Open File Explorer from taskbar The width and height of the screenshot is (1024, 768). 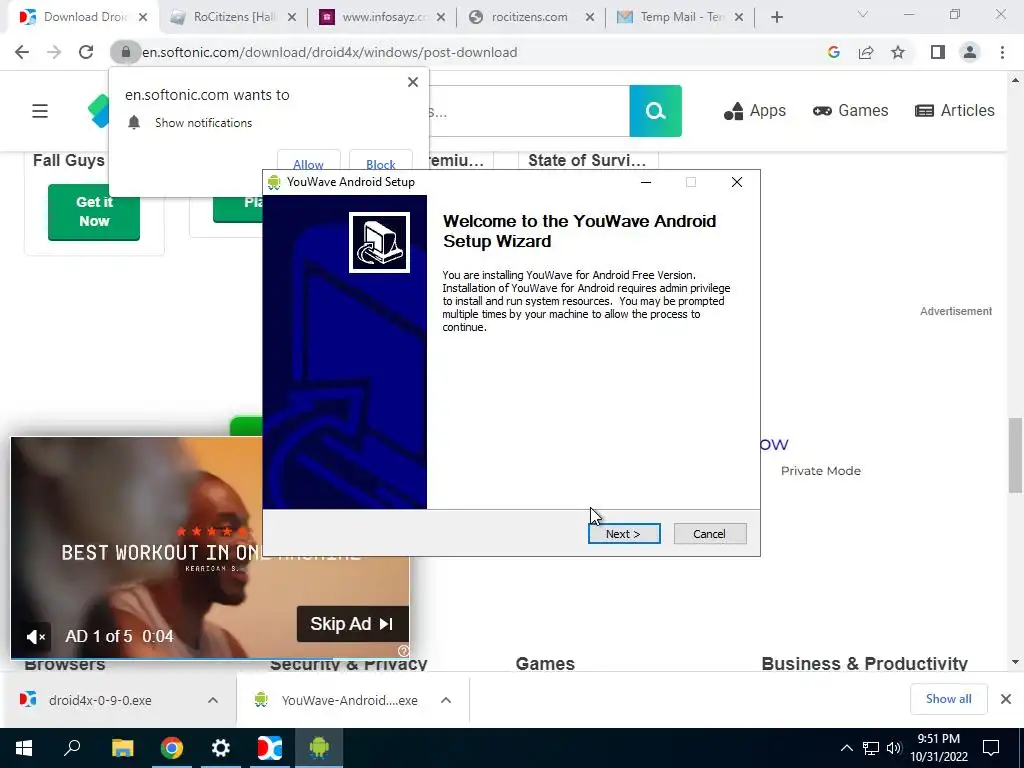(x=122, y=748)
